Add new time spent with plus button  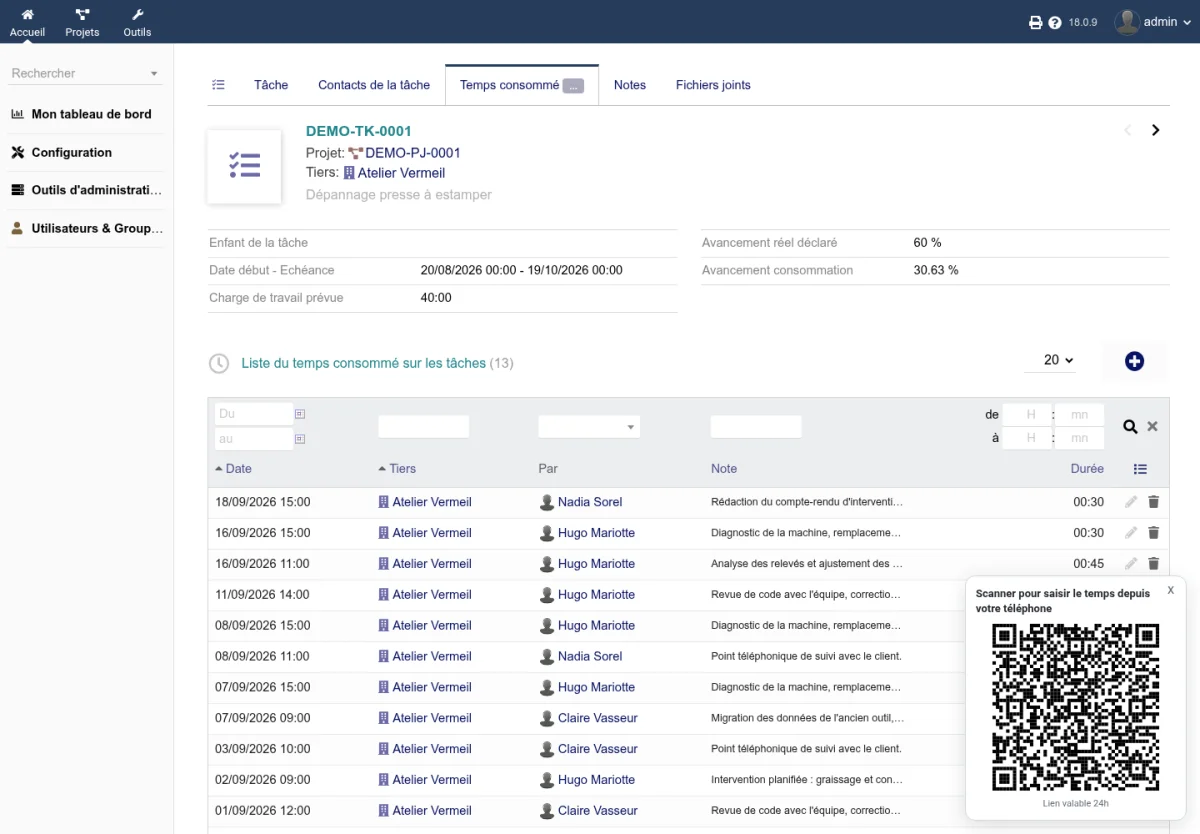1134,362
